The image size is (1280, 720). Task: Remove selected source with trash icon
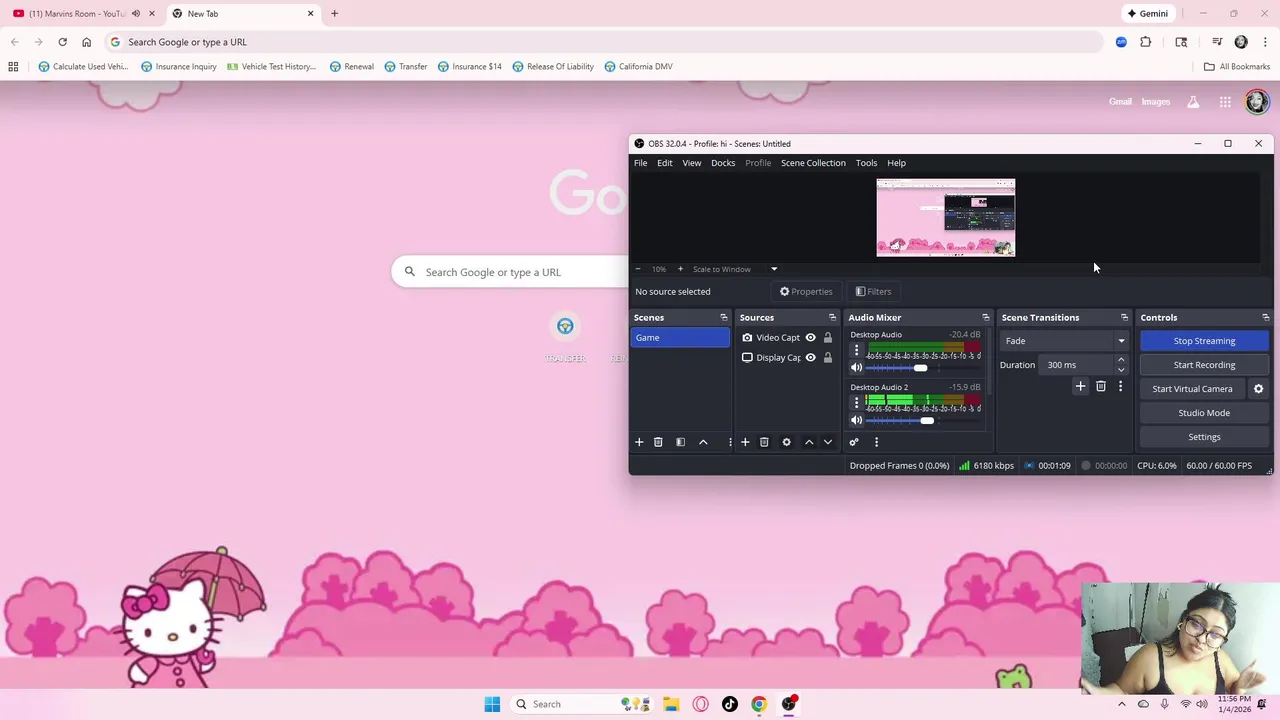764,442
